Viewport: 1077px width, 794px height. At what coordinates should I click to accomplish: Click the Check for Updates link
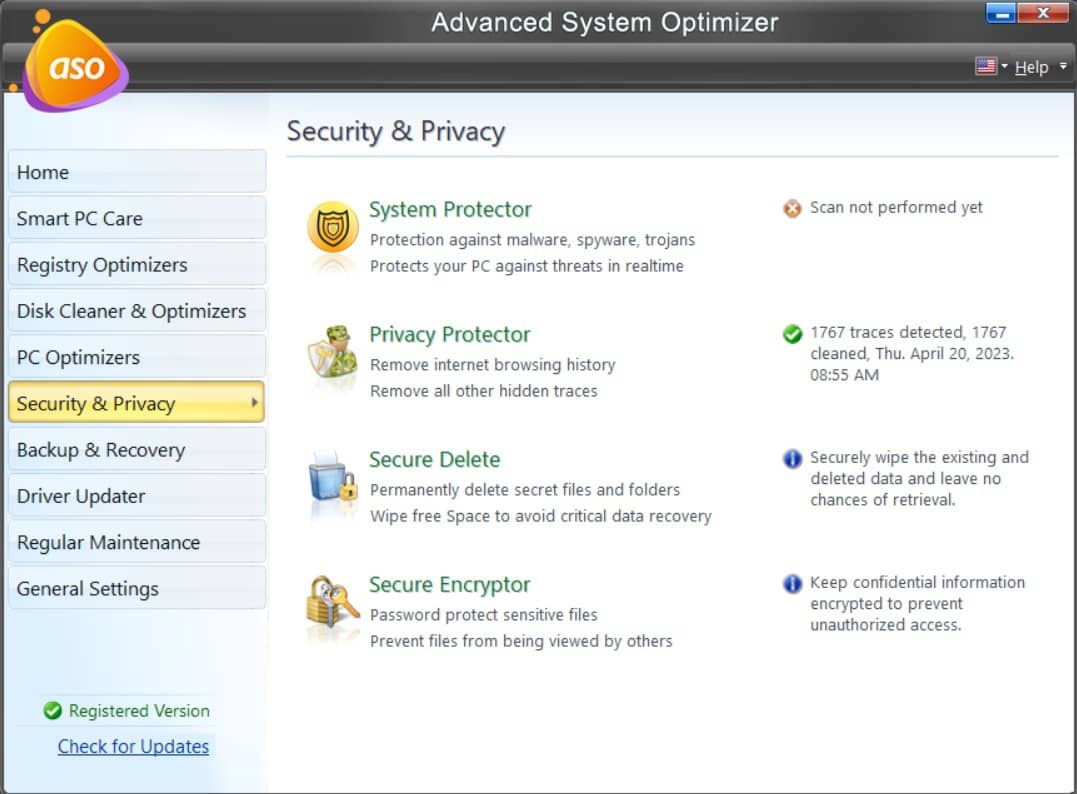[133, 746]
